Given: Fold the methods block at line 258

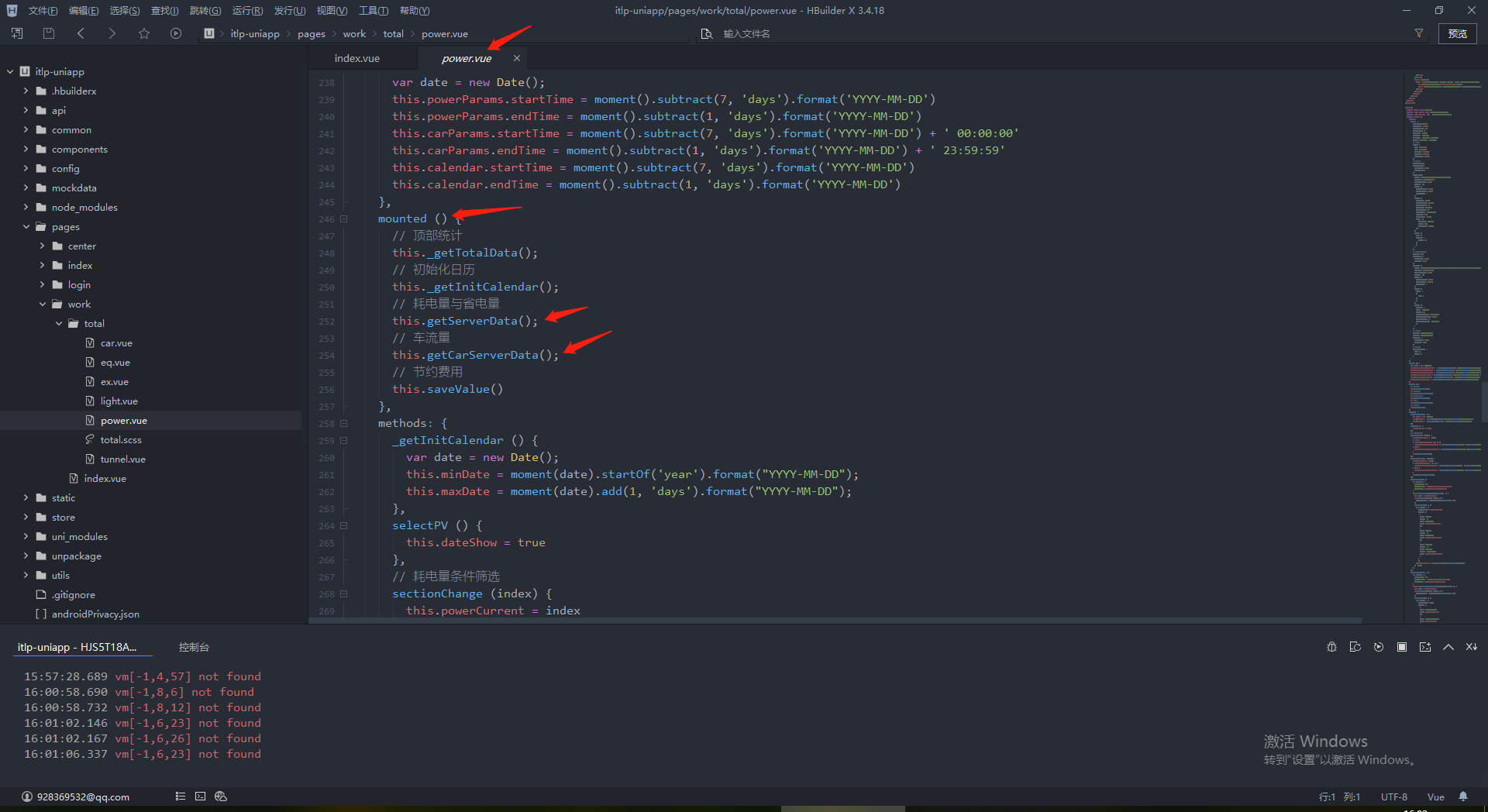Looking at the screenshot, I should (344, 424).
